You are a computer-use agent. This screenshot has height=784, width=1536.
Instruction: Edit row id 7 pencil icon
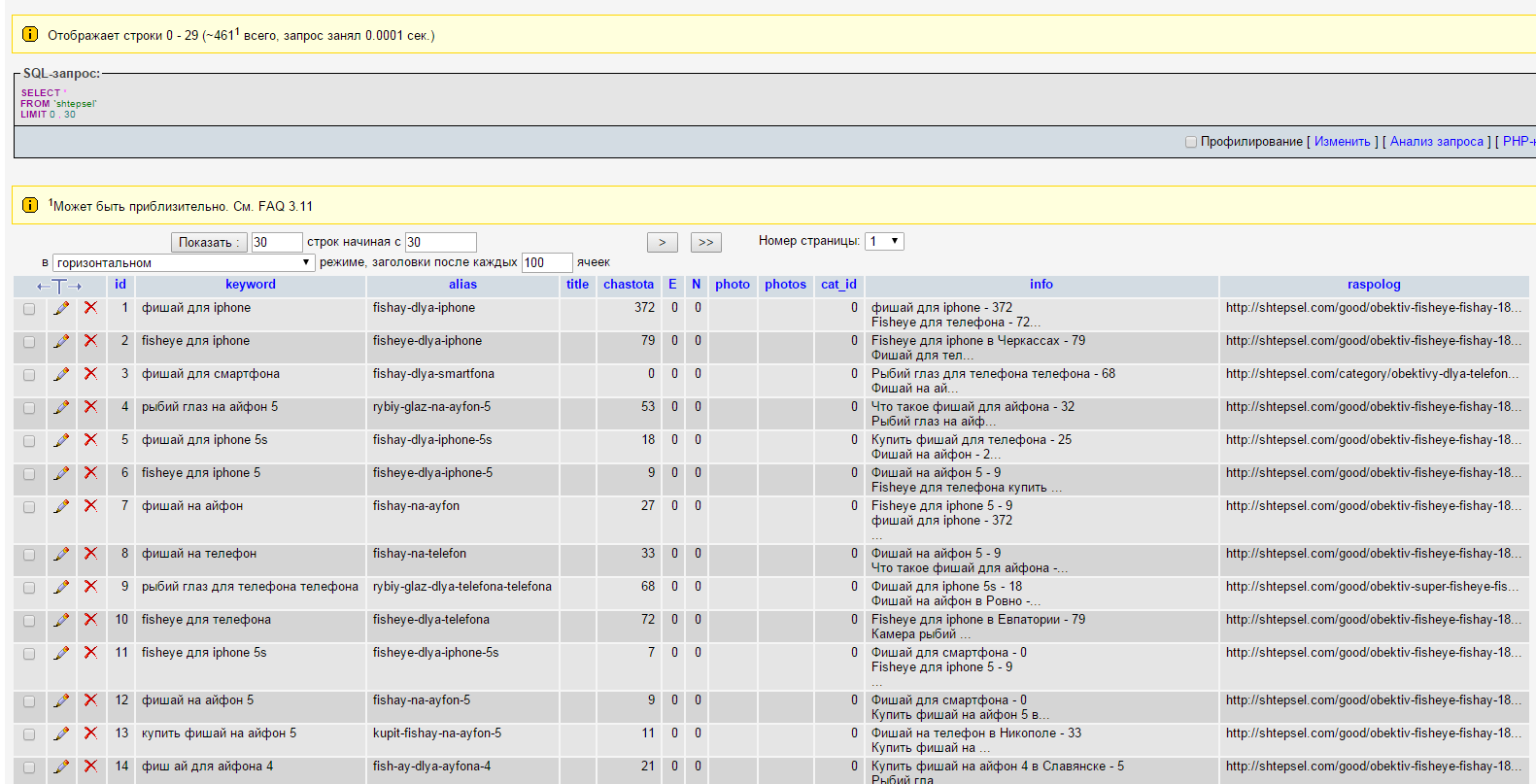click(61, 506)
